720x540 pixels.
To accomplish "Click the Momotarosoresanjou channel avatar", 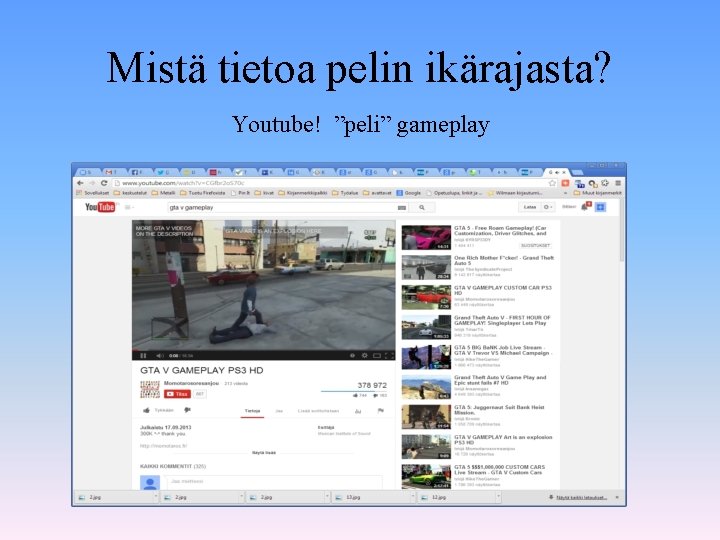I will pyautogui.click(x=150, y=389).
